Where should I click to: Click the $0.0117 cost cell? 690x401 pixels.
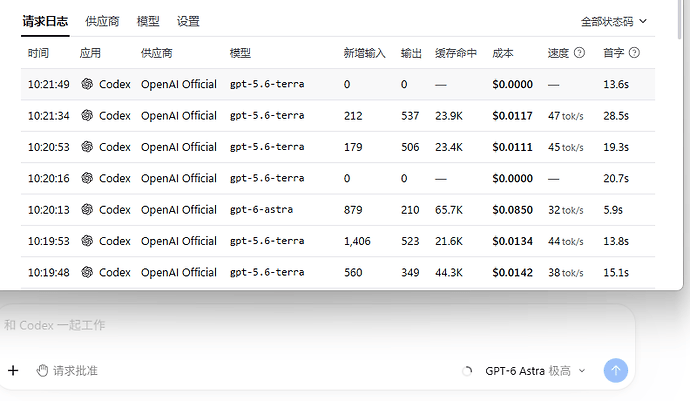pos(512,116)
